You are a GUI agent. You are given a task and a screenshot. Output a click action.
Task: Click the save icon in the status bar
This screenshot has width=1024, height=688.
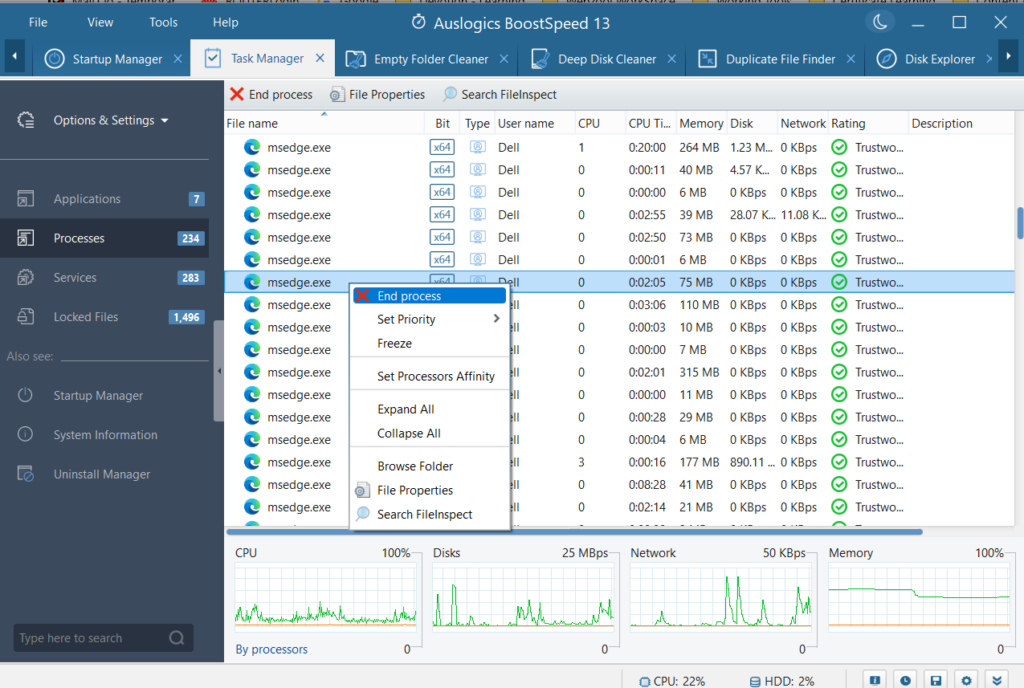[935, 679]
